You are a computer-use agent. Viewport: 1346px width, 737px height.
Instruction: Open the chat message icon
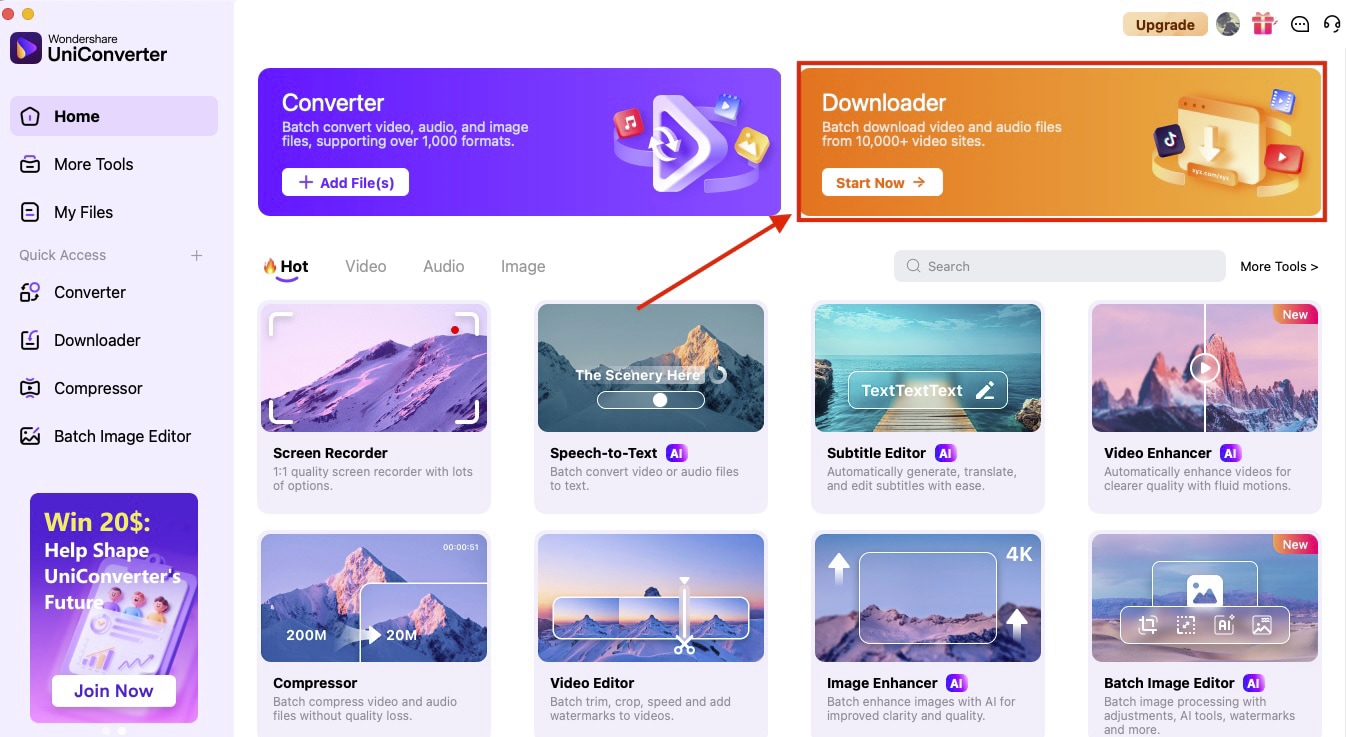click(1300, 24)
